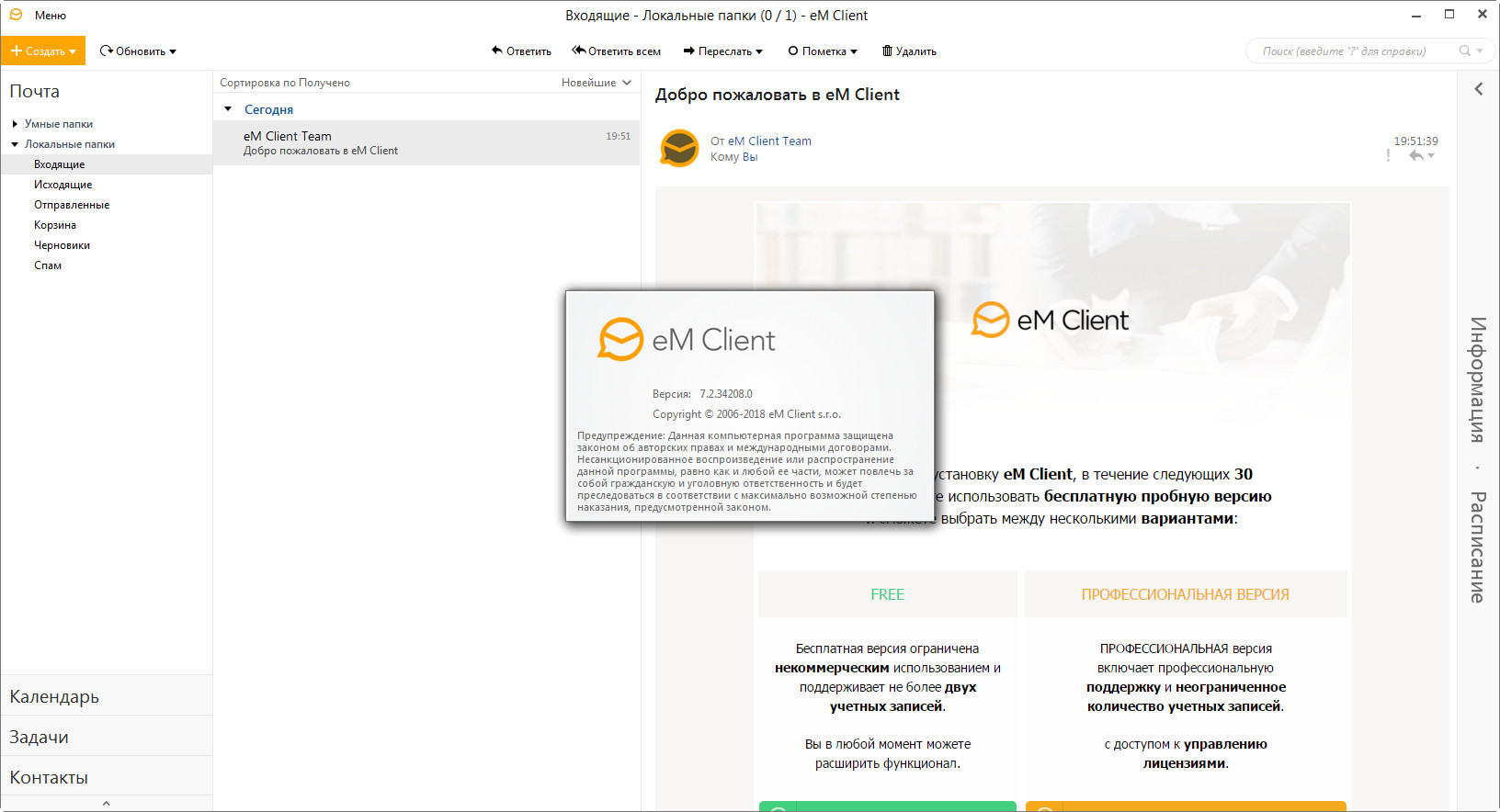Expand the Умные папки tree node

(x=15, y=124)
